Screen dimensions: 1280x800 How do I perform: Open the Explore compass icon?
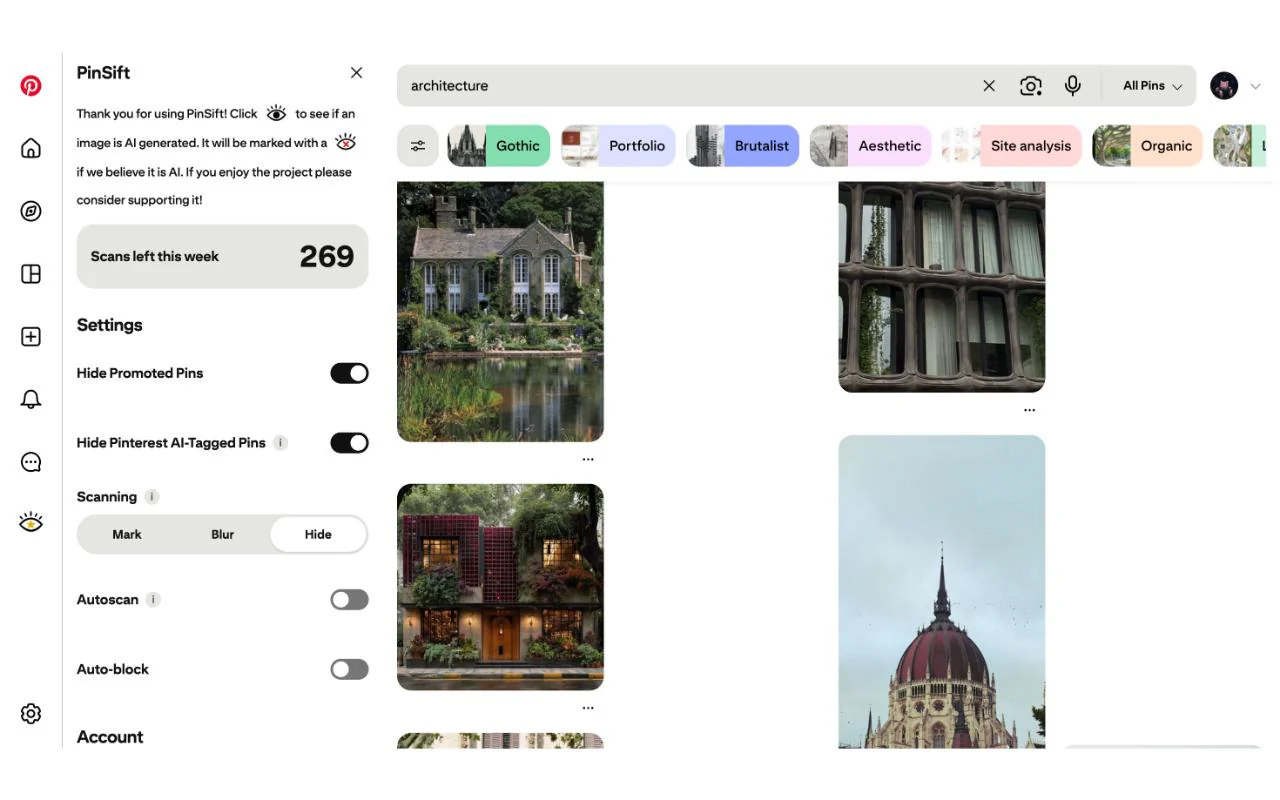point(31,211)
